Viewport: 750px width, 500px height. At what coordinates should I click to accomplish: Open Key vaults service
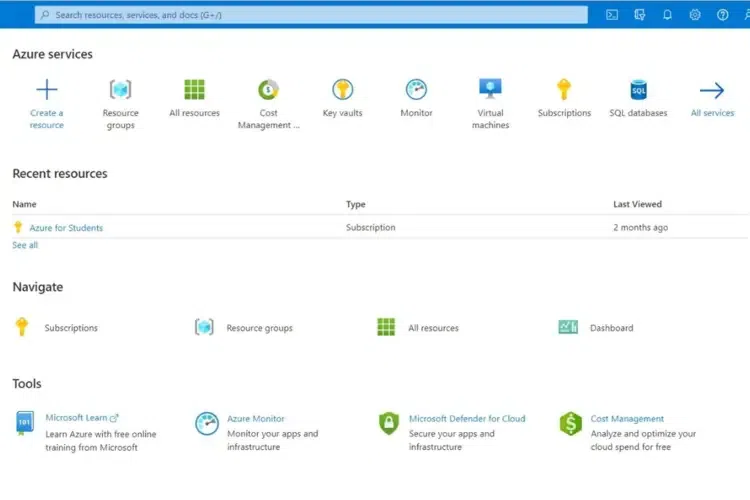[x=342, y=99]
